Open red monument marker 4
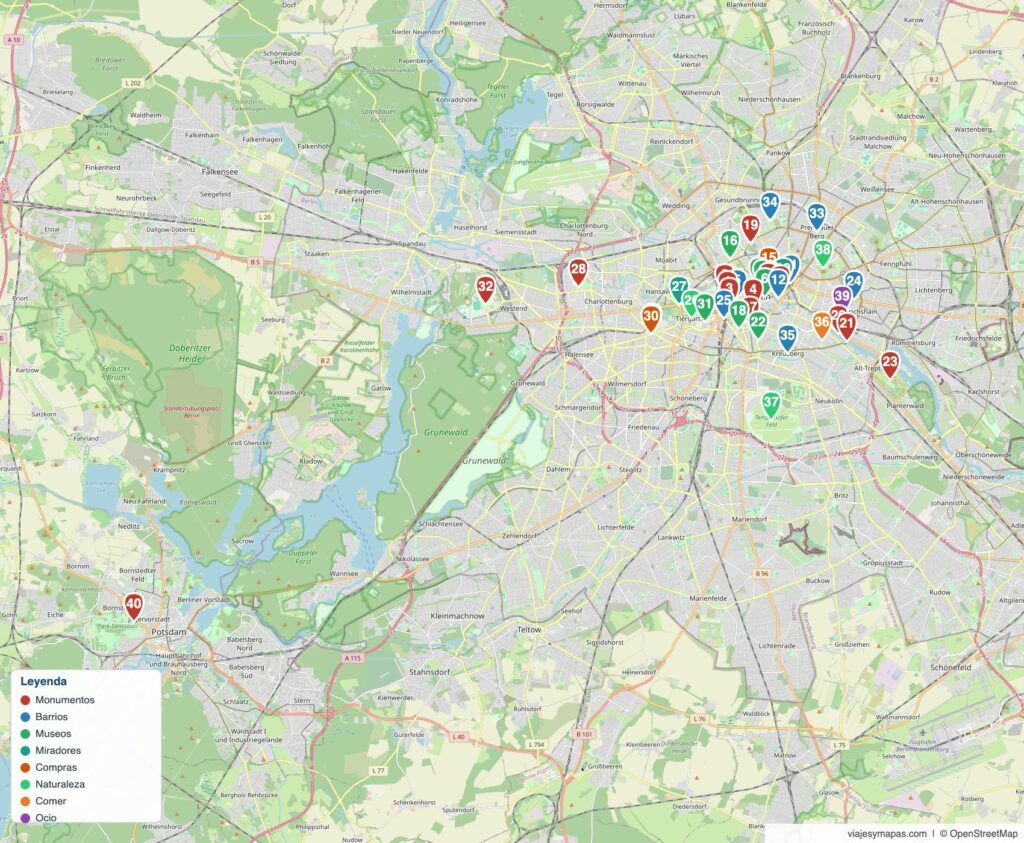1024x843 pixels. (x=753, y=289)
